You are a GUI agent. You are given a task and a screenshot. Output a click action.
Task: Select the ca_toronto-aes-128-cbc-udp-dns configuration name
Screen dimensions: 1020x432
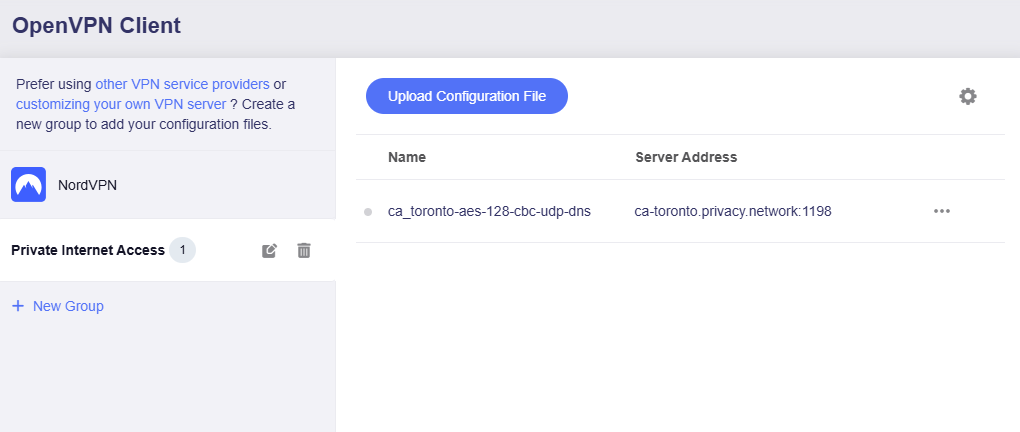[489, 211]
